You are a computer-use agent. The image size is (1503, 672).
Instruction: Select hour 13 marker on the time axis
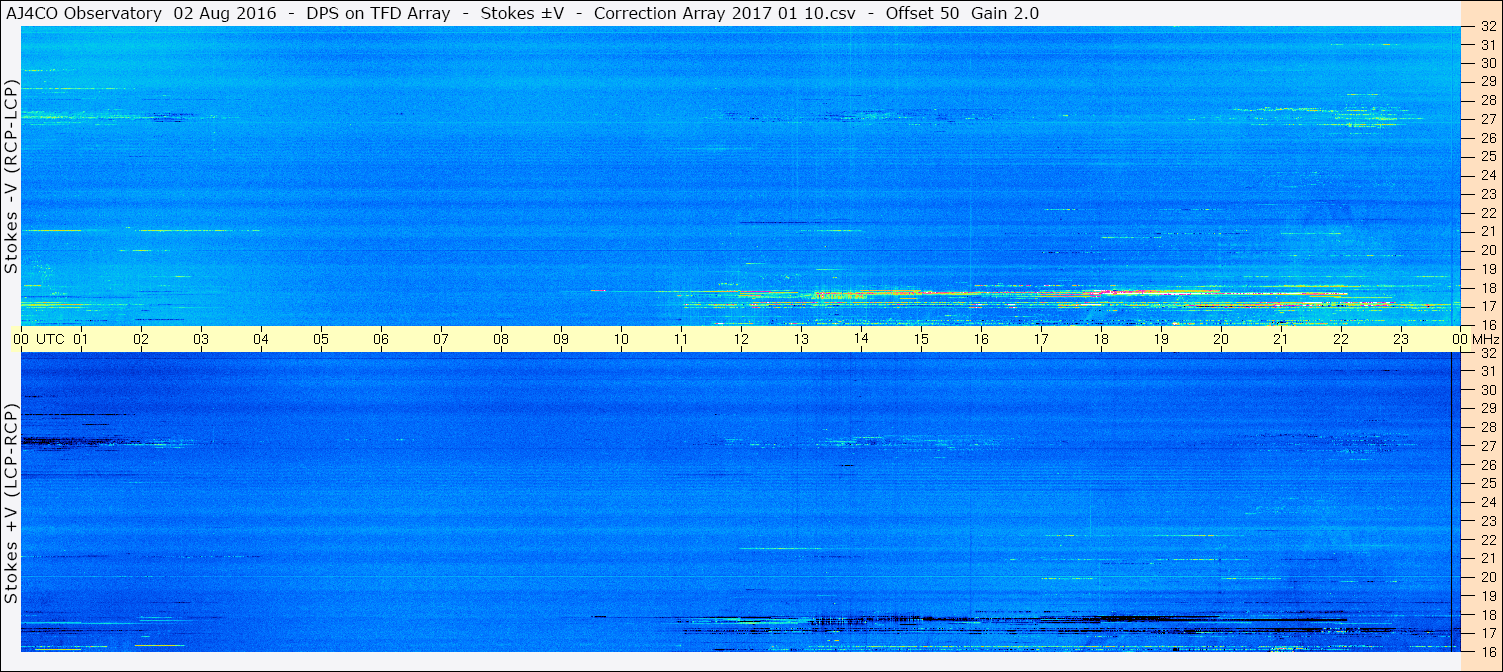pos(801,339)
